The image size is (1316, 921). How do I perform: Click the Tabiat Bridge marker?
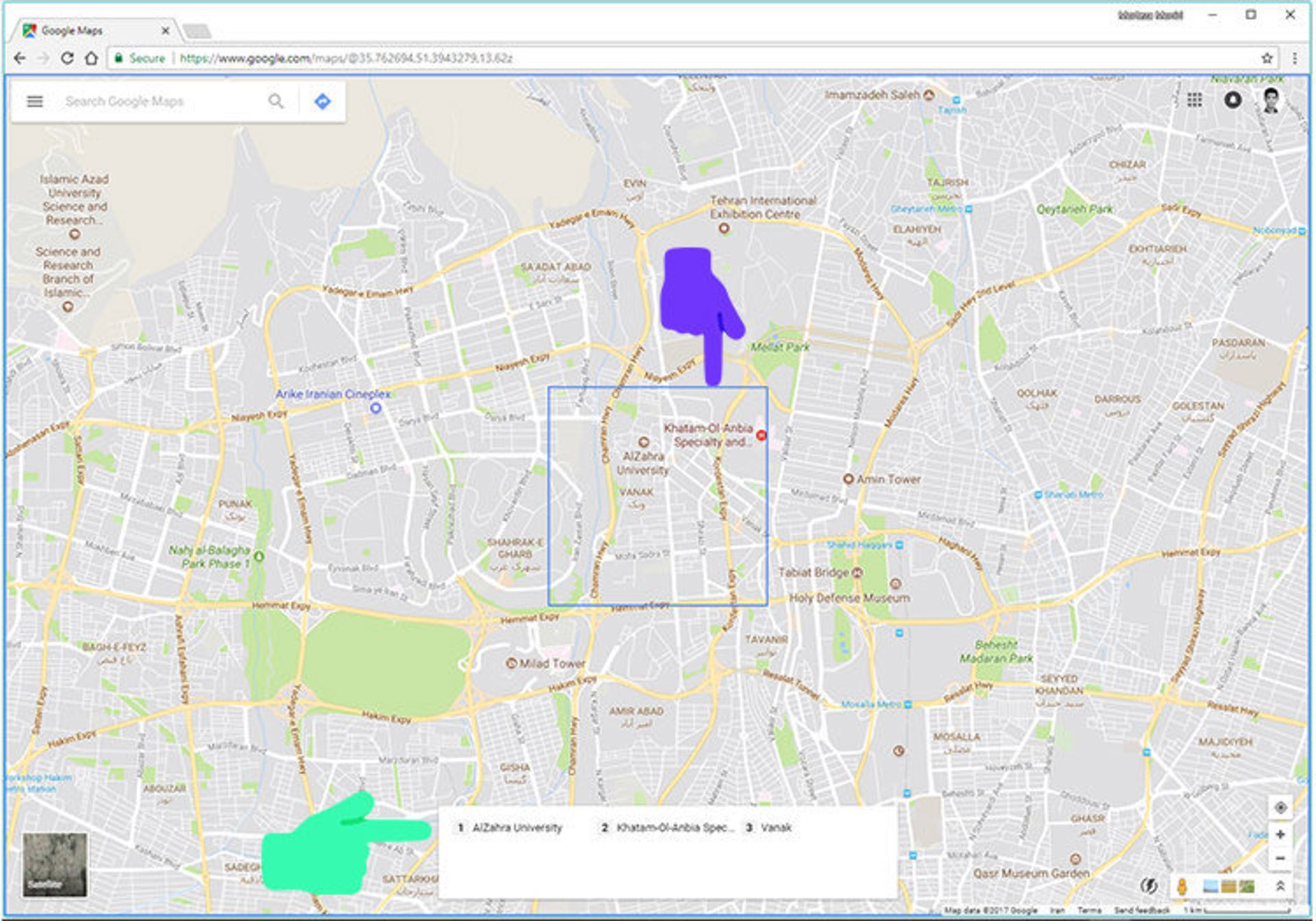pos(857,572)
